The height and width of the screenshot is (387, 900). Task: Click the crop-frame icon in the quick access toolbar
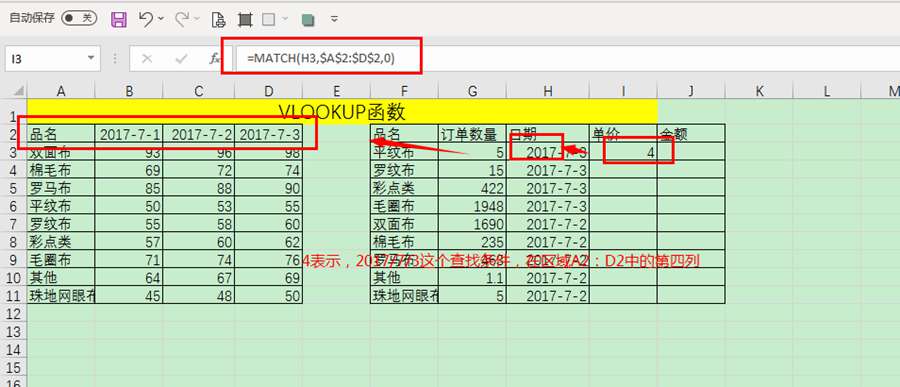(x=245, y=20)
